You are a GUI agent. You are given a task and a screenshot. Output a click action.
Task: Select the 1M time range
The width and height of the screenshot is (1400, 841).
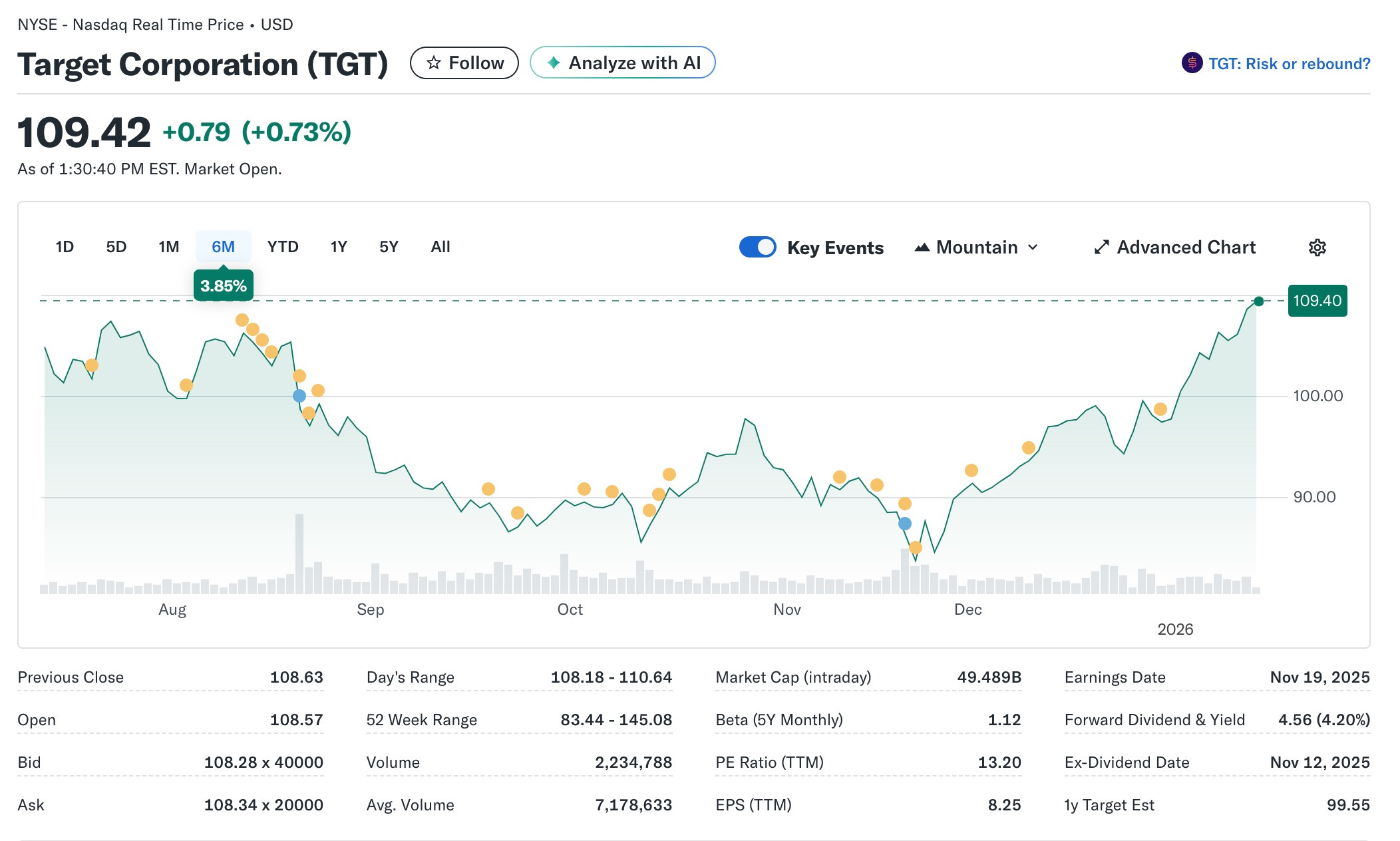[x=168, y=247]
